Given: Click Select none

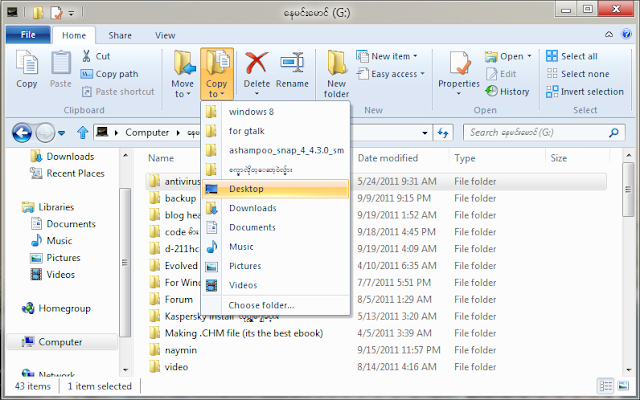Looking at the screenshot, I should 578,74.
